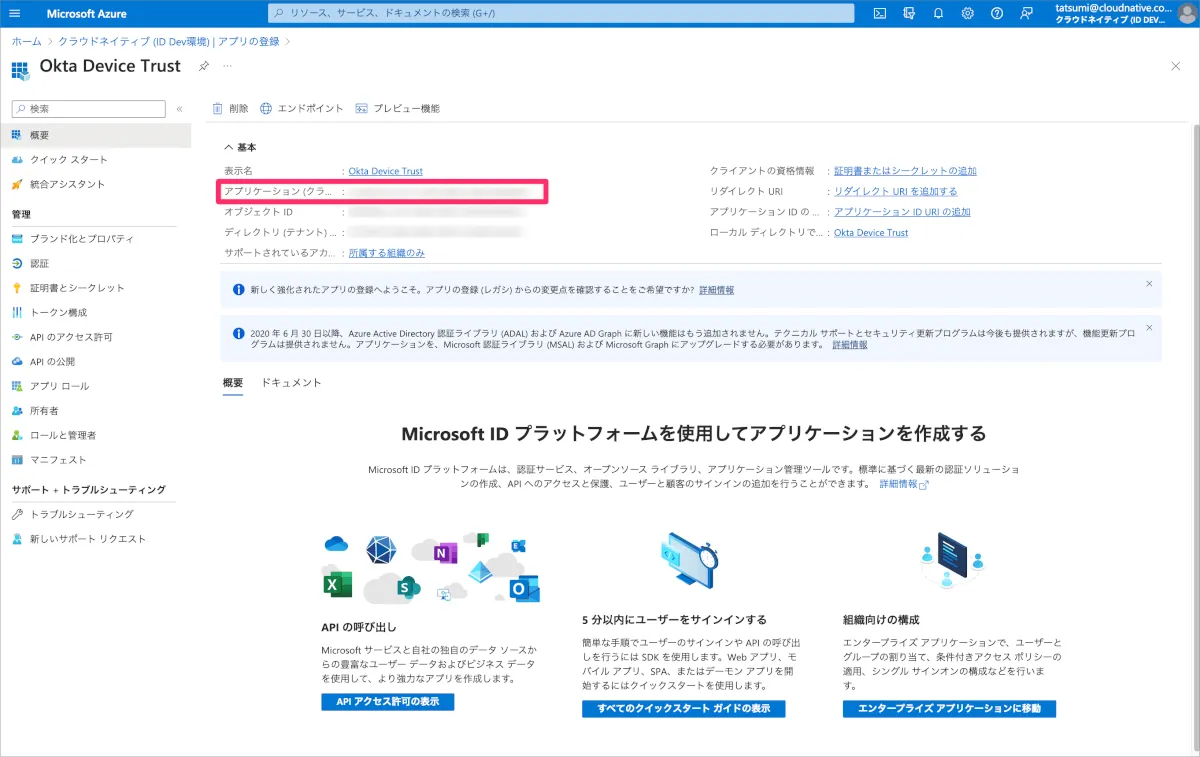
Task: Open the Azure portal hamburger menu
Action: [x=15, y=14]
